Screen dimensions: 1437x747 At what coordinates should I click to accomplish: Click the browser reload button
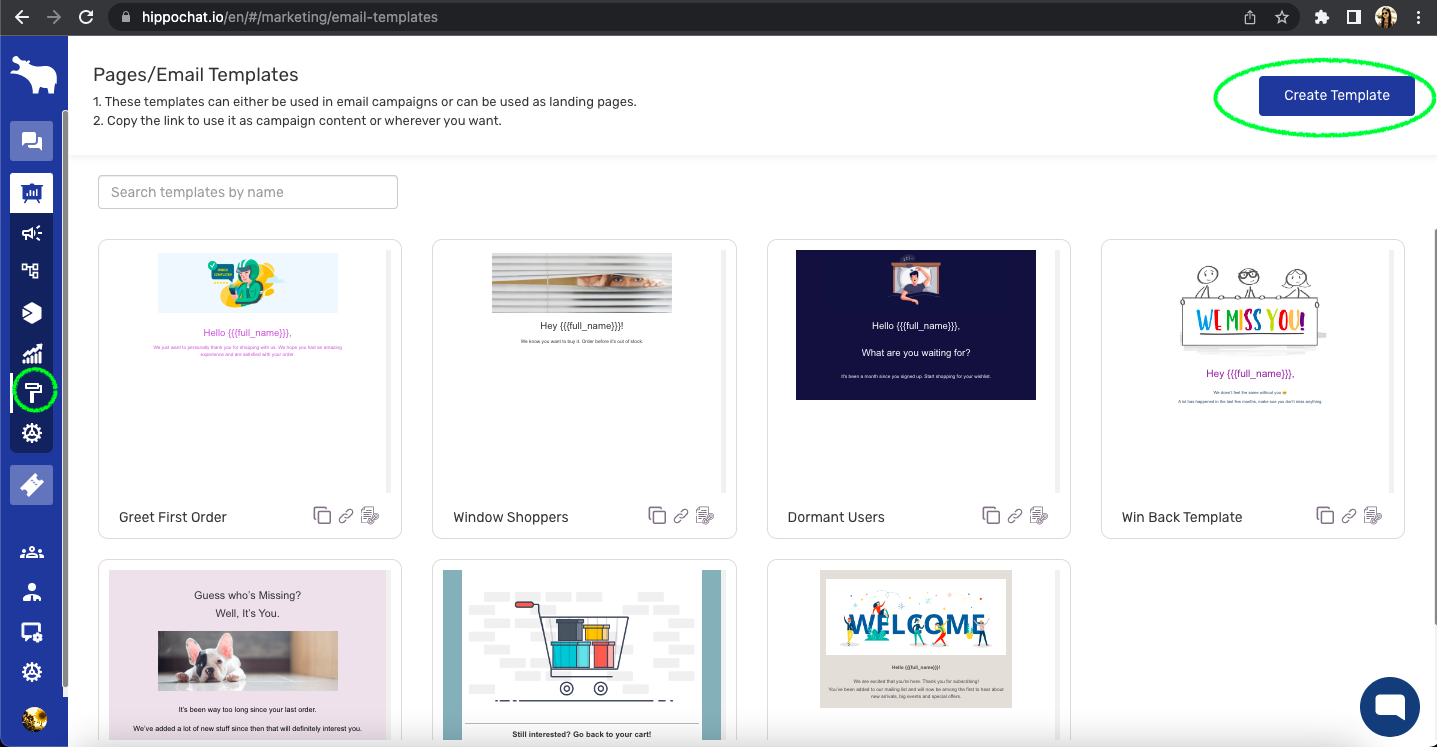click(x=86, y=17)
